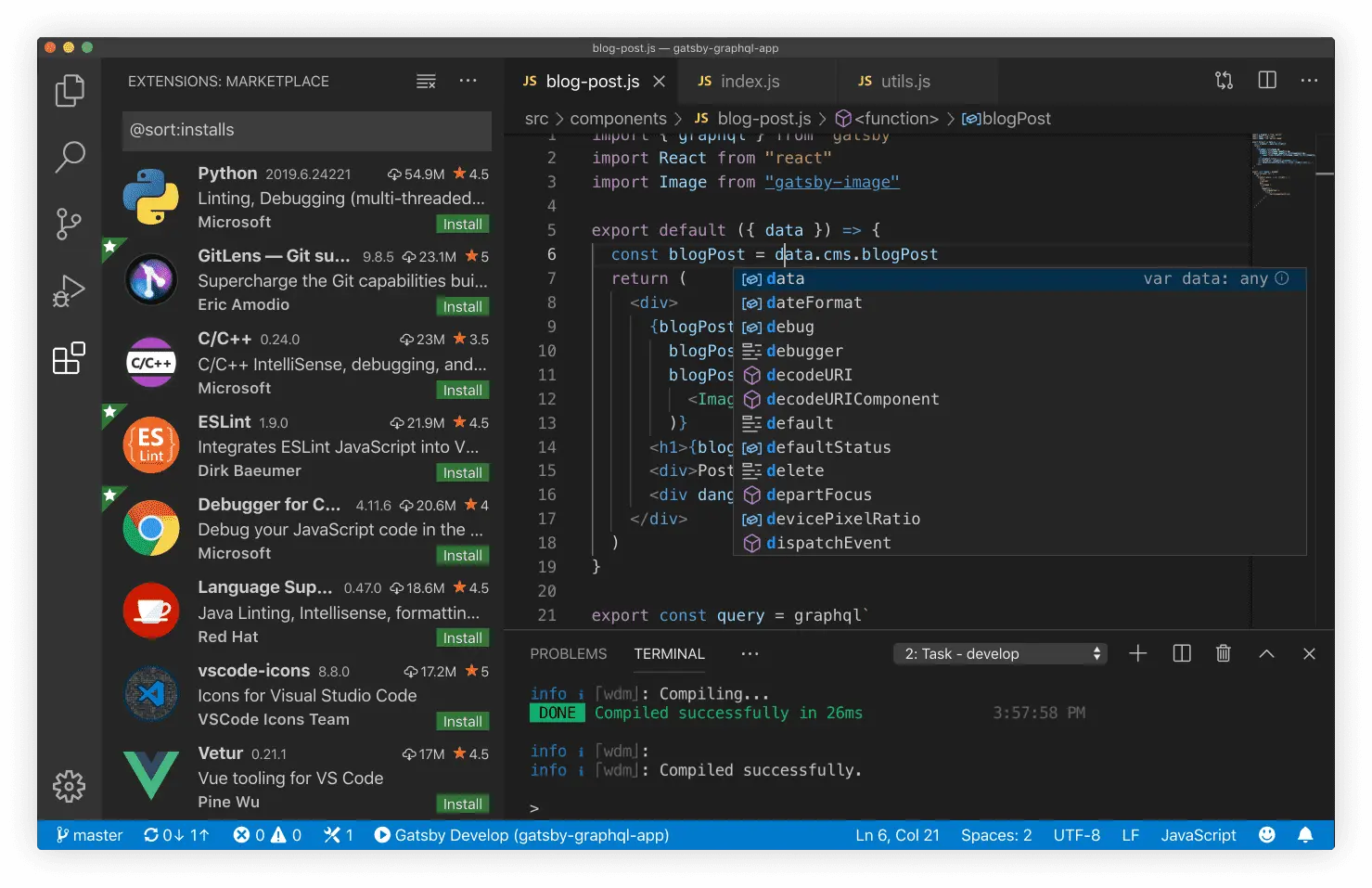Open the Explorer view
Viewport: 1372px width, 888px height.
(x=70, y=90)
